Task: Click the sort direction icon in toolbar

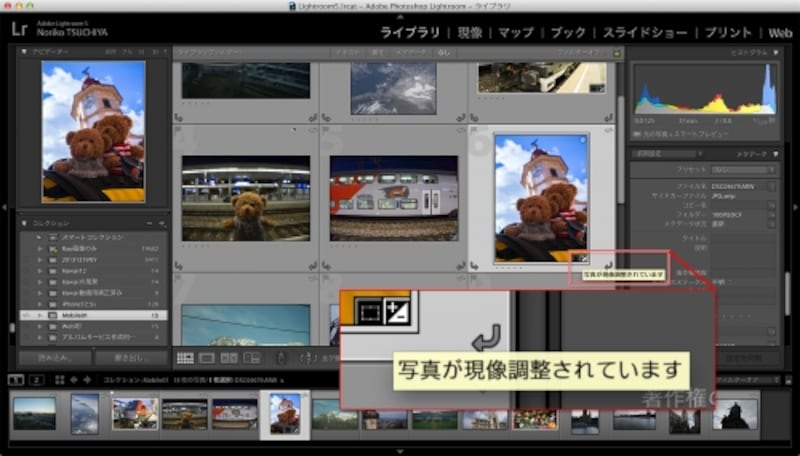Action: [308, 358]
